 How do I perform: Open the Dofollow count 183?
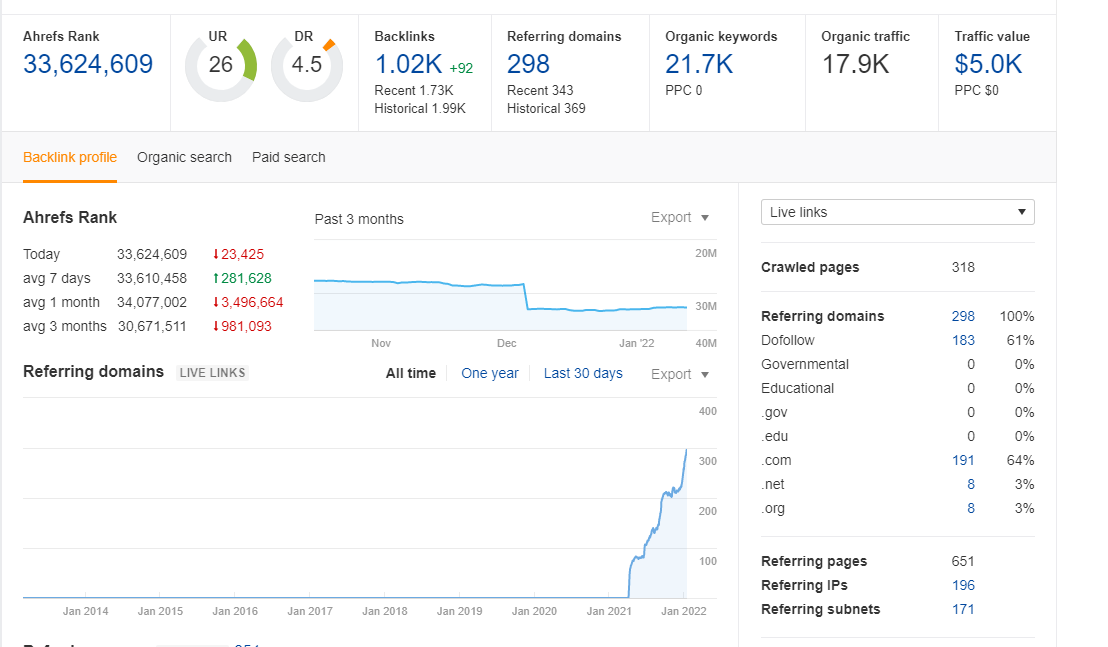point(963,340)
